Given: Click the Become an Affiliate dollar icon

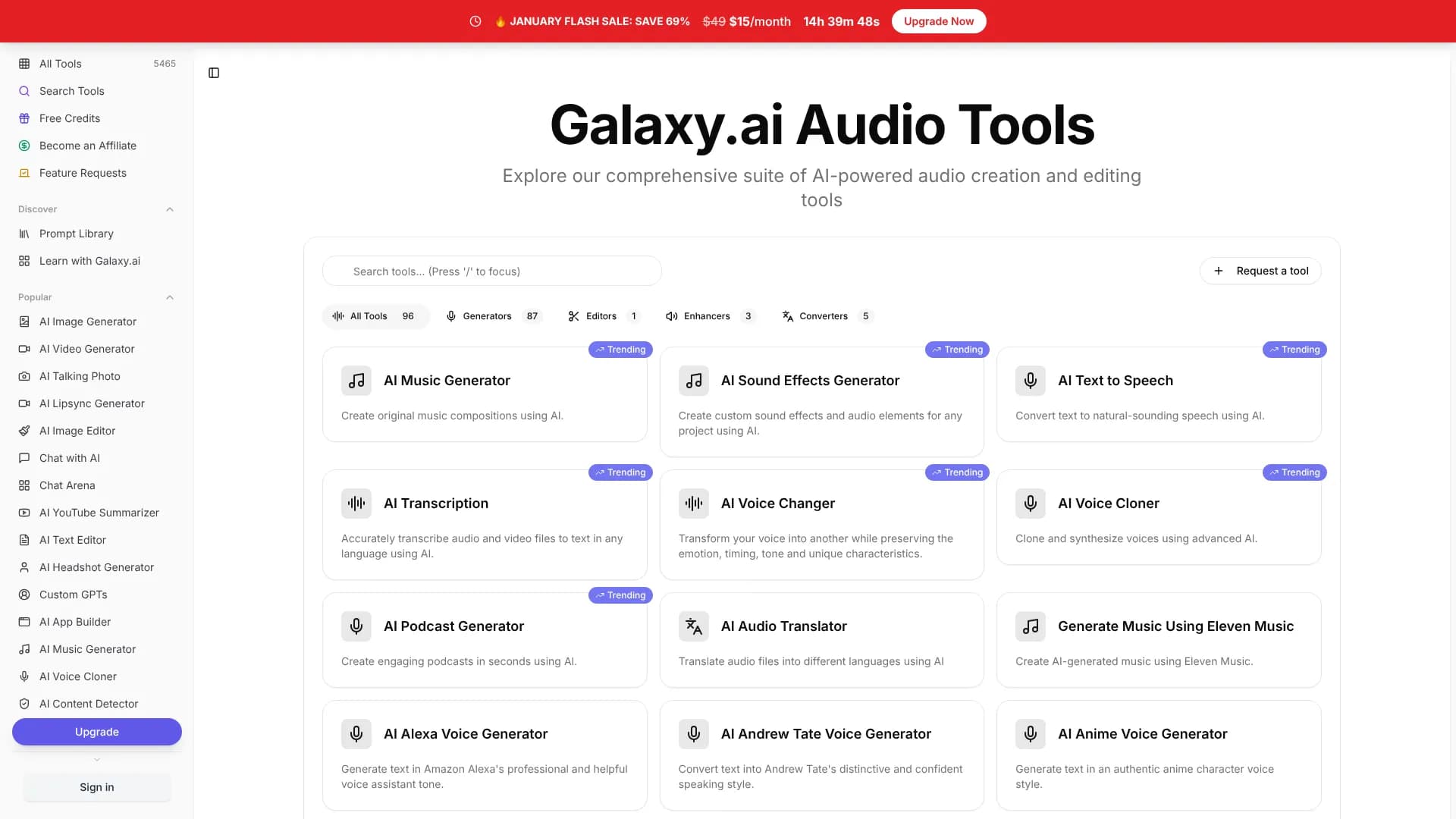Looking at the screenshot, I should pos(24,146).
